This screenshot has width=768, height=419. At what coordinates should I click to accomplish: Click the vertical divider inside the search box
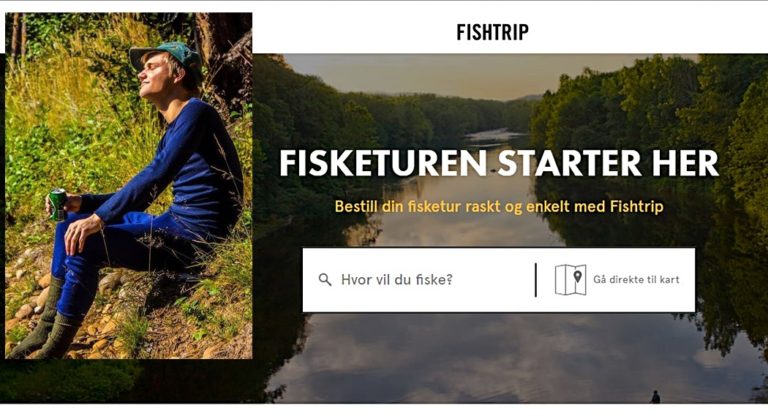pyautogui.click(x=536, y=280)
